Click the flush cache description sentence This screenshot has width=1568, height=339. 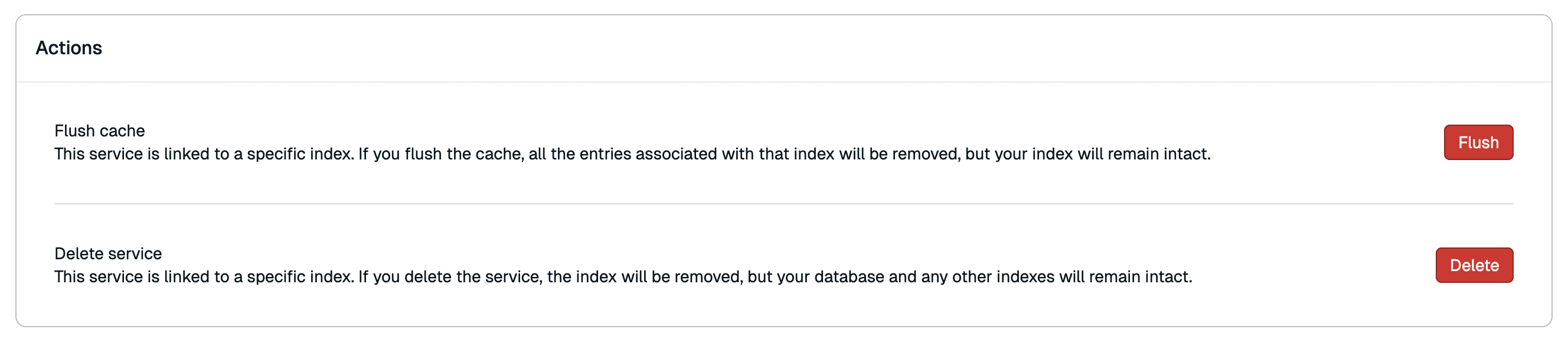(x=632, y=154)
